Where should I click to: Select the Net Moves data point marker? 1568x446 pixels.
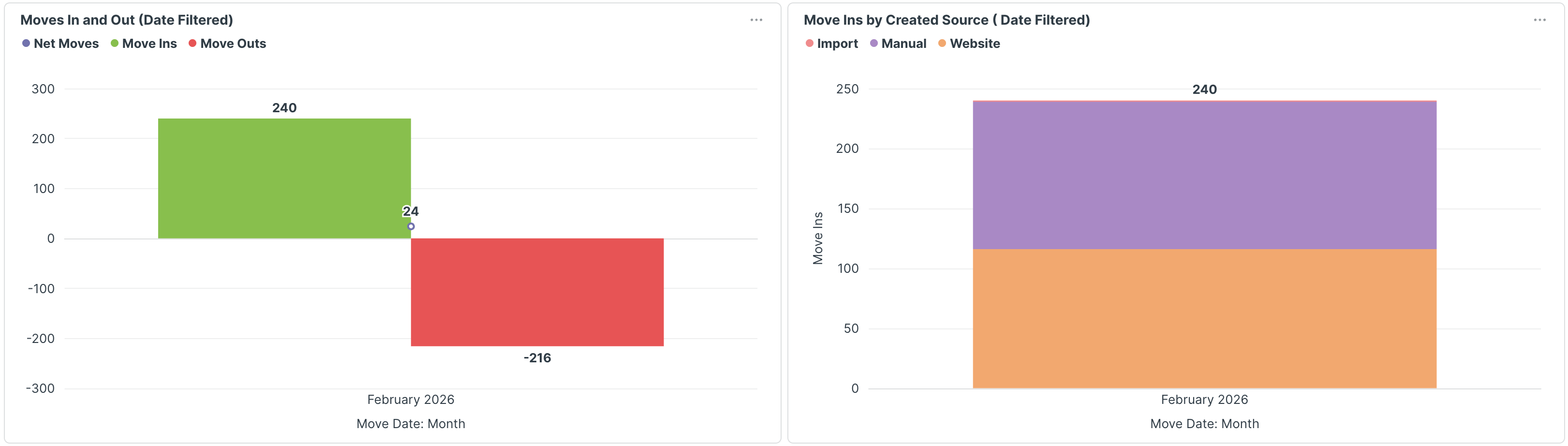[411, 226]
